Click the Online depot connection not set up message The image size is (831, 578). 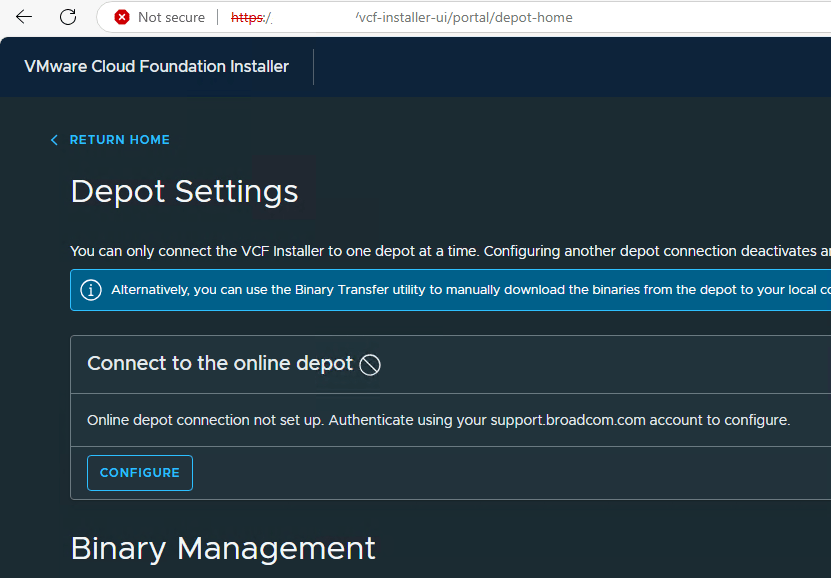pyautogui.click(x=438, y=420)
